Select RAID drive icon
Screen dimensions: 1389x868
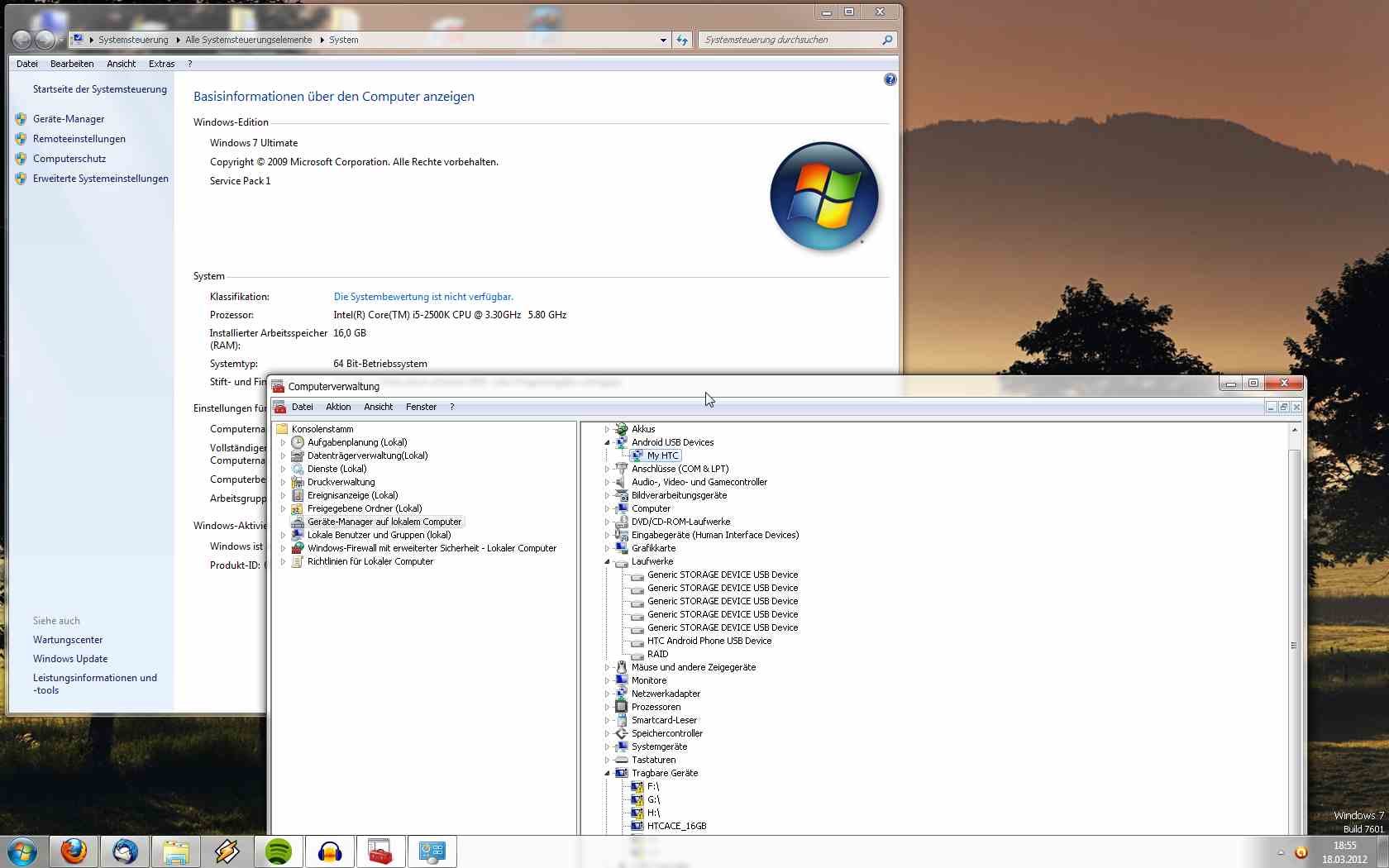click(637, 654)
